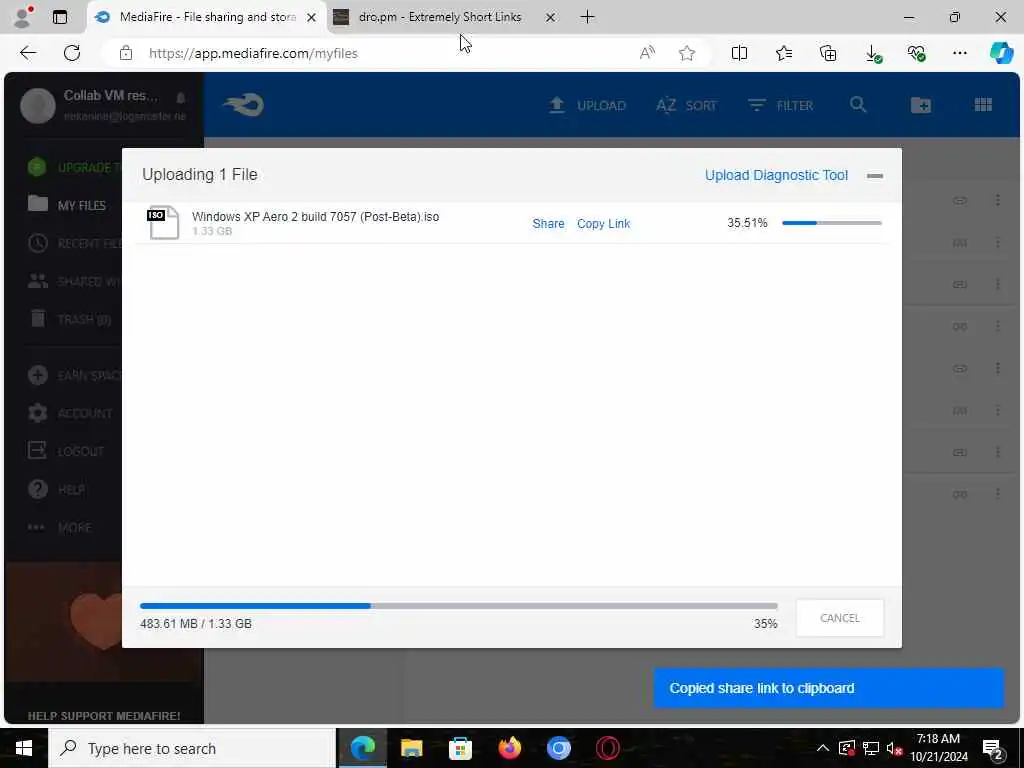Click the Type here to search box

[x=192, y=748]
